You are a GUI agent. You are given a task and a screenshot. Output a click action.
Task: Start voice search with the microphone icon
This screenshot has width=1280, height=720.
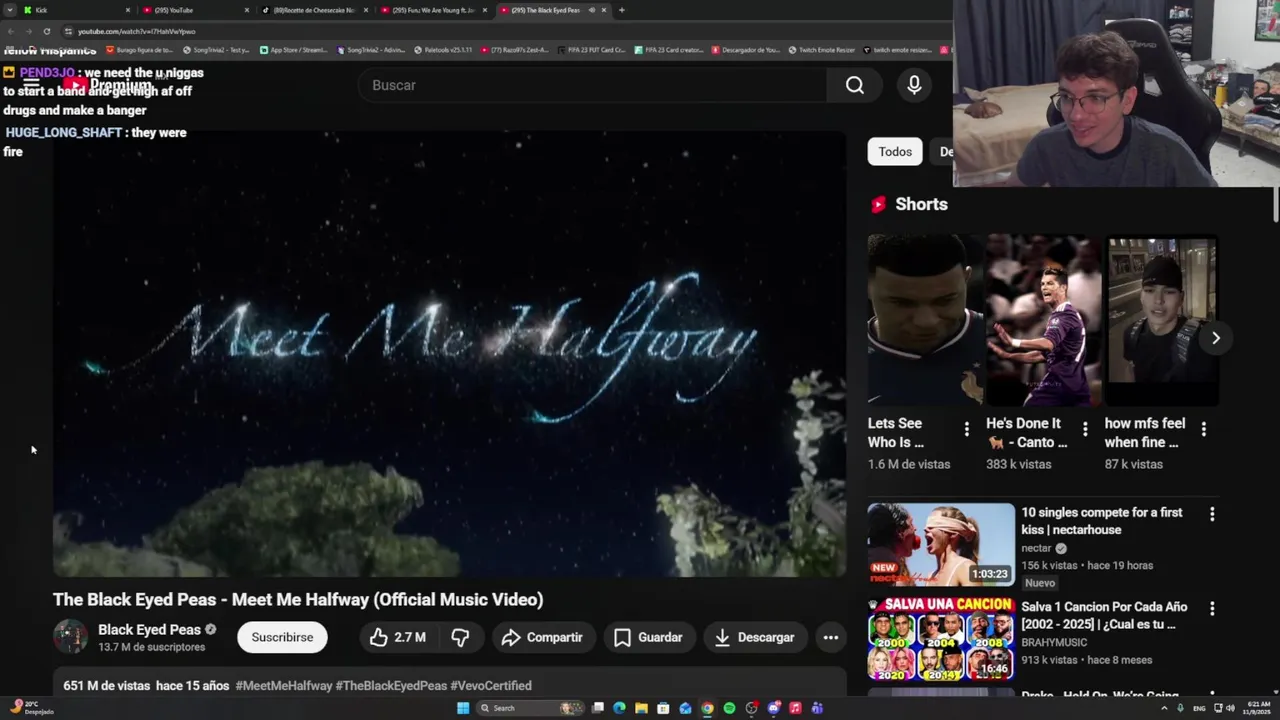(x=914, y=86)
